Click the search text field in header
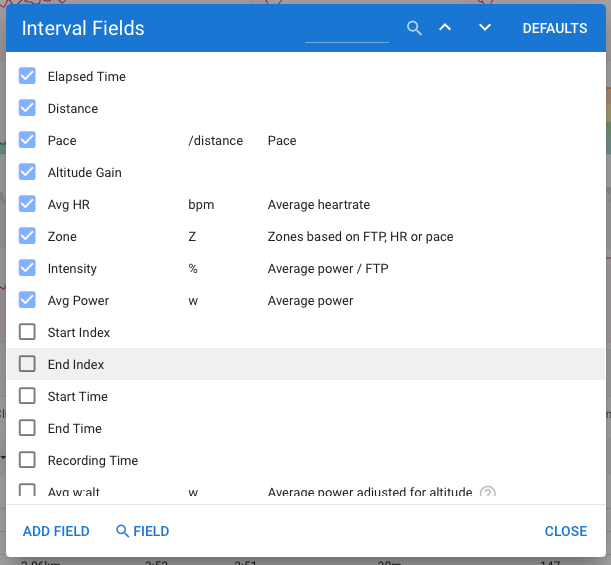 click(x=346, y=29)
